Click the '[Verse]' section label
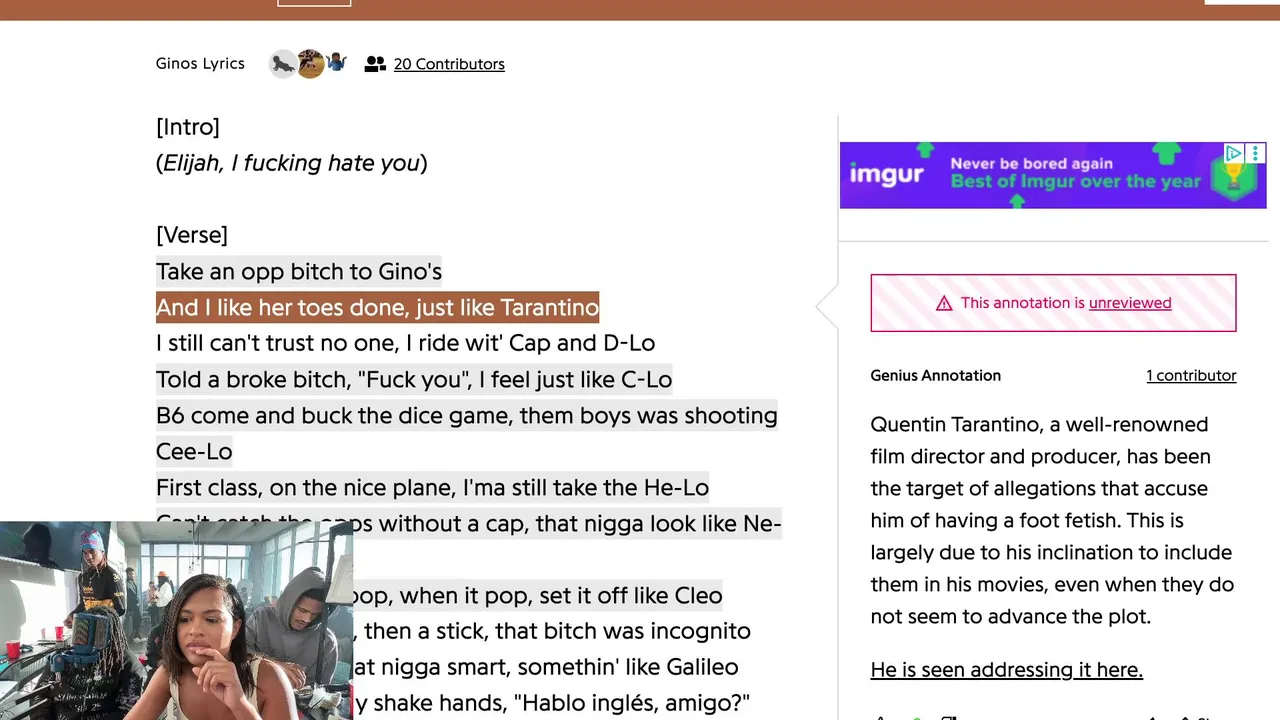This screenshot has height=720, width=1280. [192, 235]
